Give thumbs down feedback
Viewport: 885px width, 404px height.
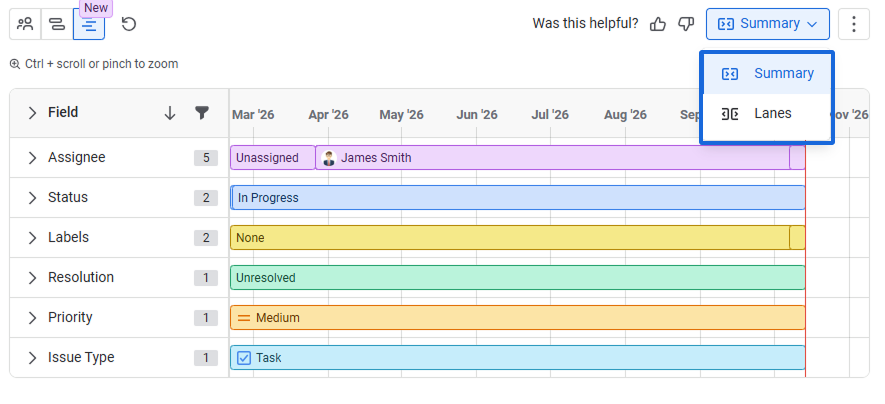point(686,24)
